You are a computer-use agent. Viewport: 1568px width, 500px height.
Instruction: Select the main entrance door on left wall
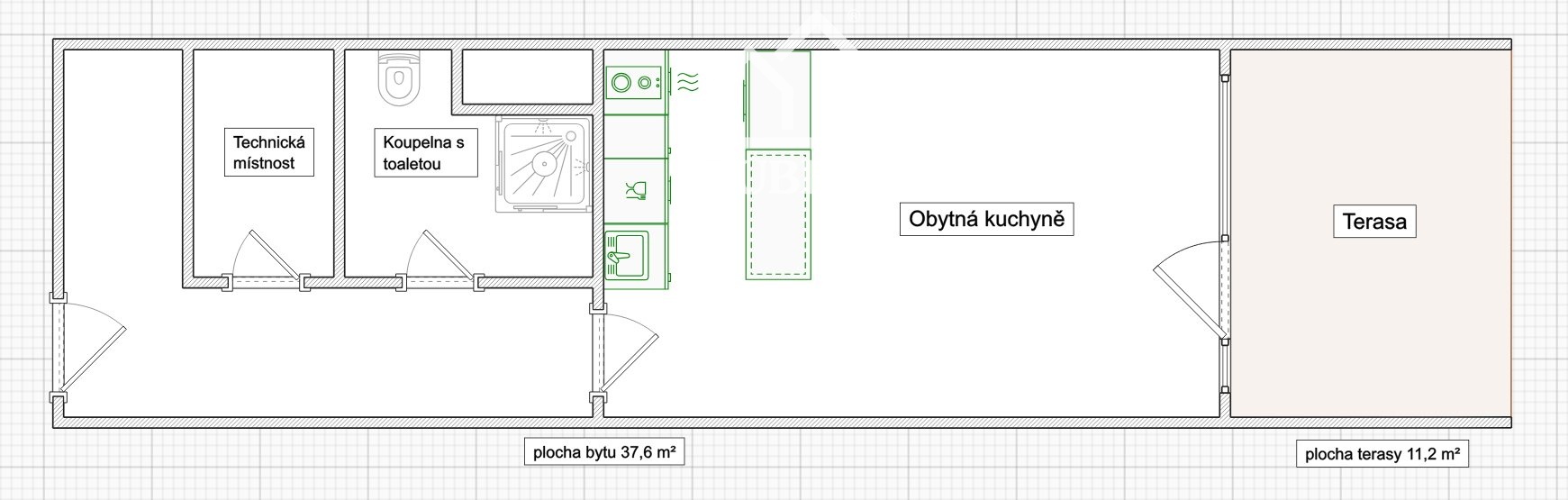90,347
